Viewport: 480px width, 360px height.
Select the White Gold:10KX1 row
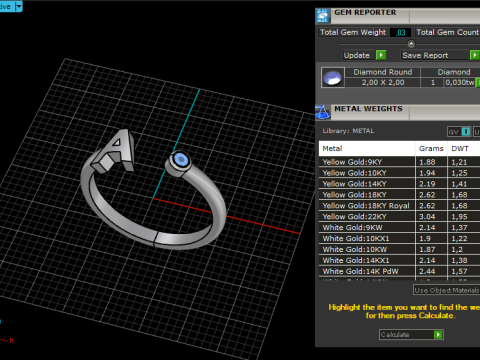click(399, 239)
